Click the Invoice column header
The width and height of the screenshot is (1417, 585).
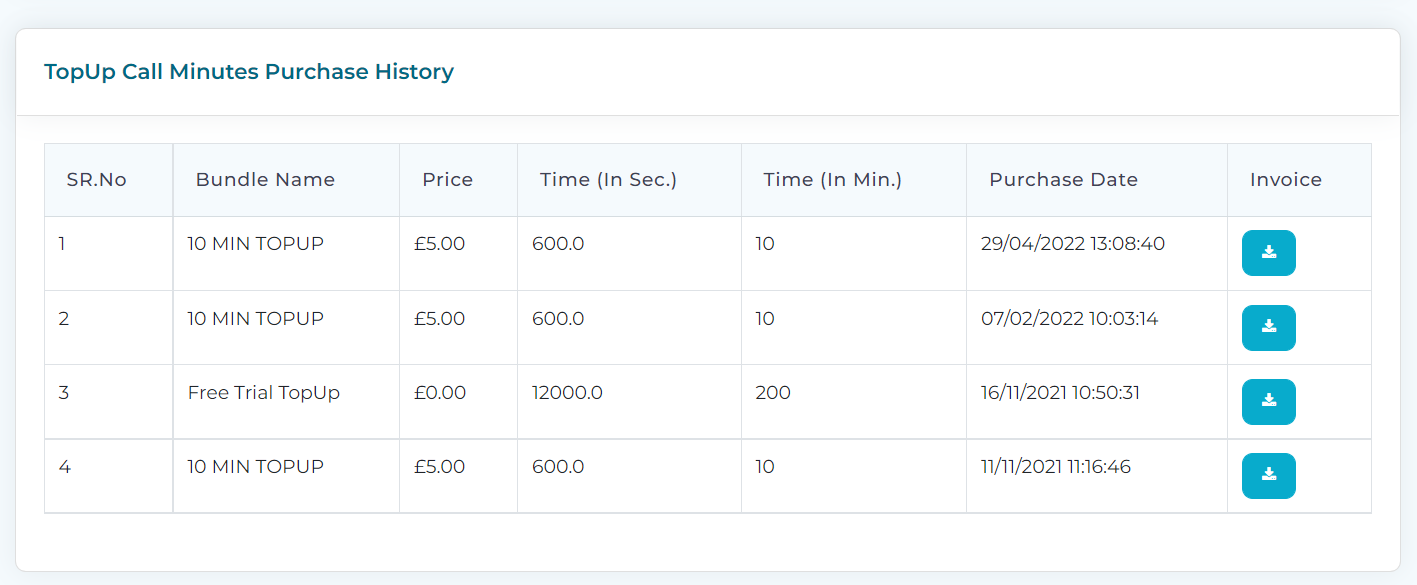[1286, 180]
